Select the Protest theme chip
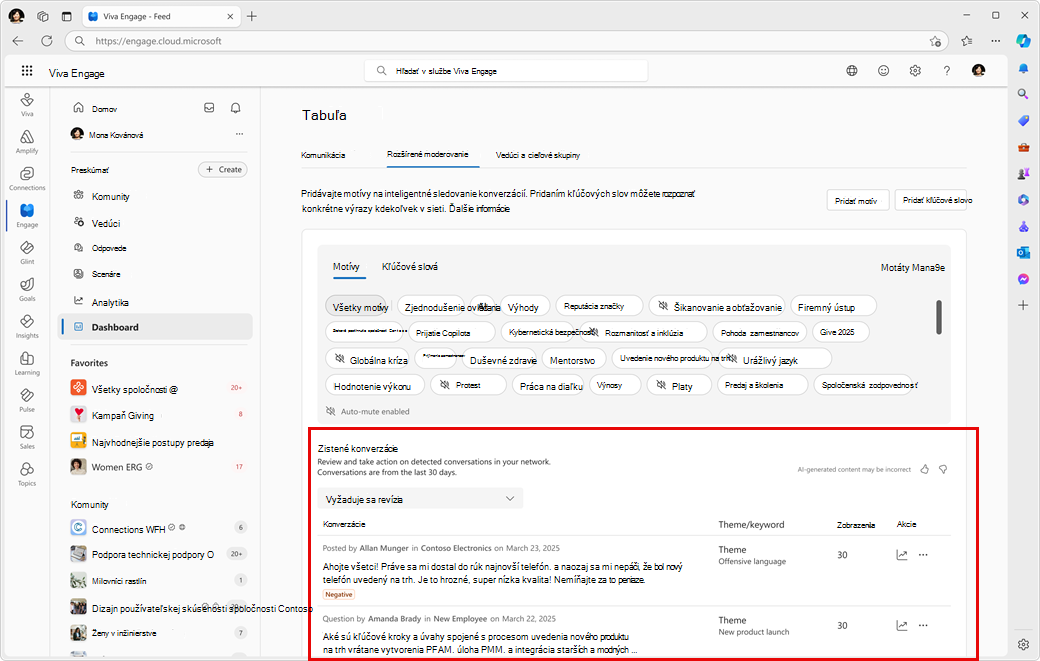 pos(468,385)
